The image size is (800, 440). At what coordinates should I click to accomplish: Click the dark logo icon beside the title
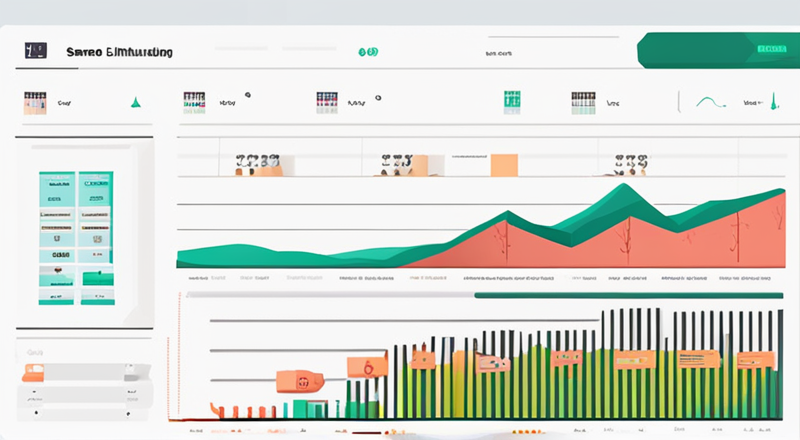(36, 51)
